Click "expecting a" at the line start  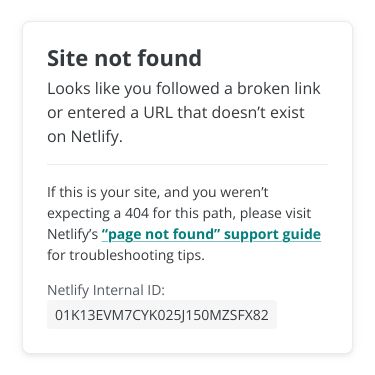[84, 214]
